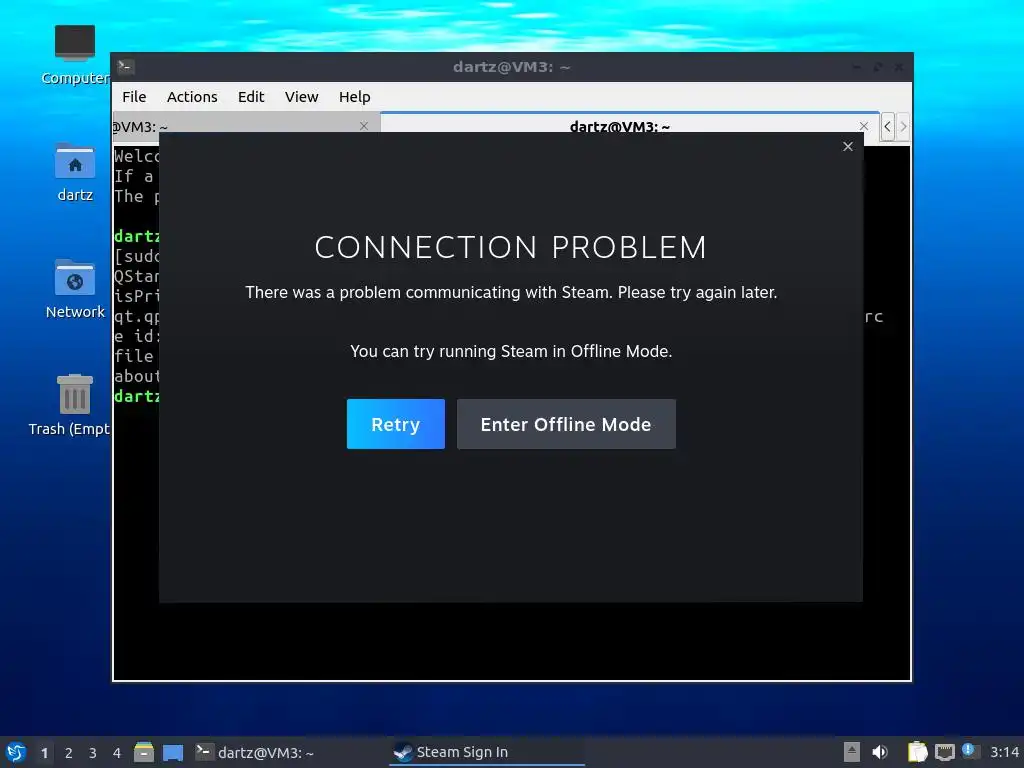Switch to workspace 1

[44, 753]
